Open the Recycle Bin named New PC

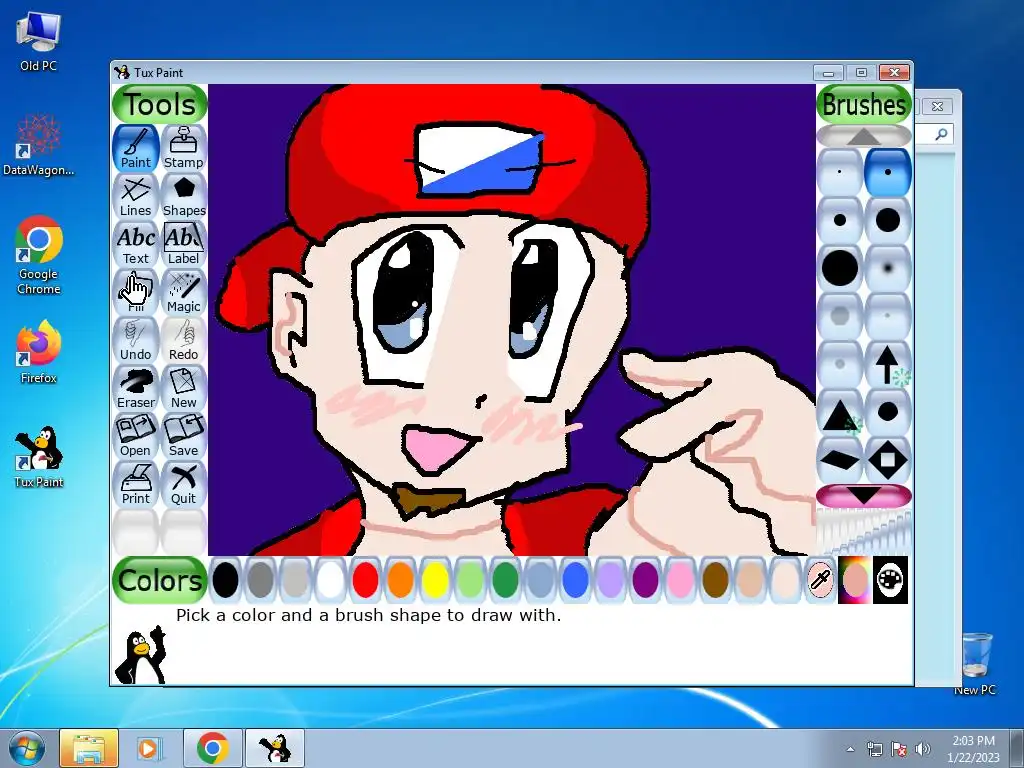(975, 662)
